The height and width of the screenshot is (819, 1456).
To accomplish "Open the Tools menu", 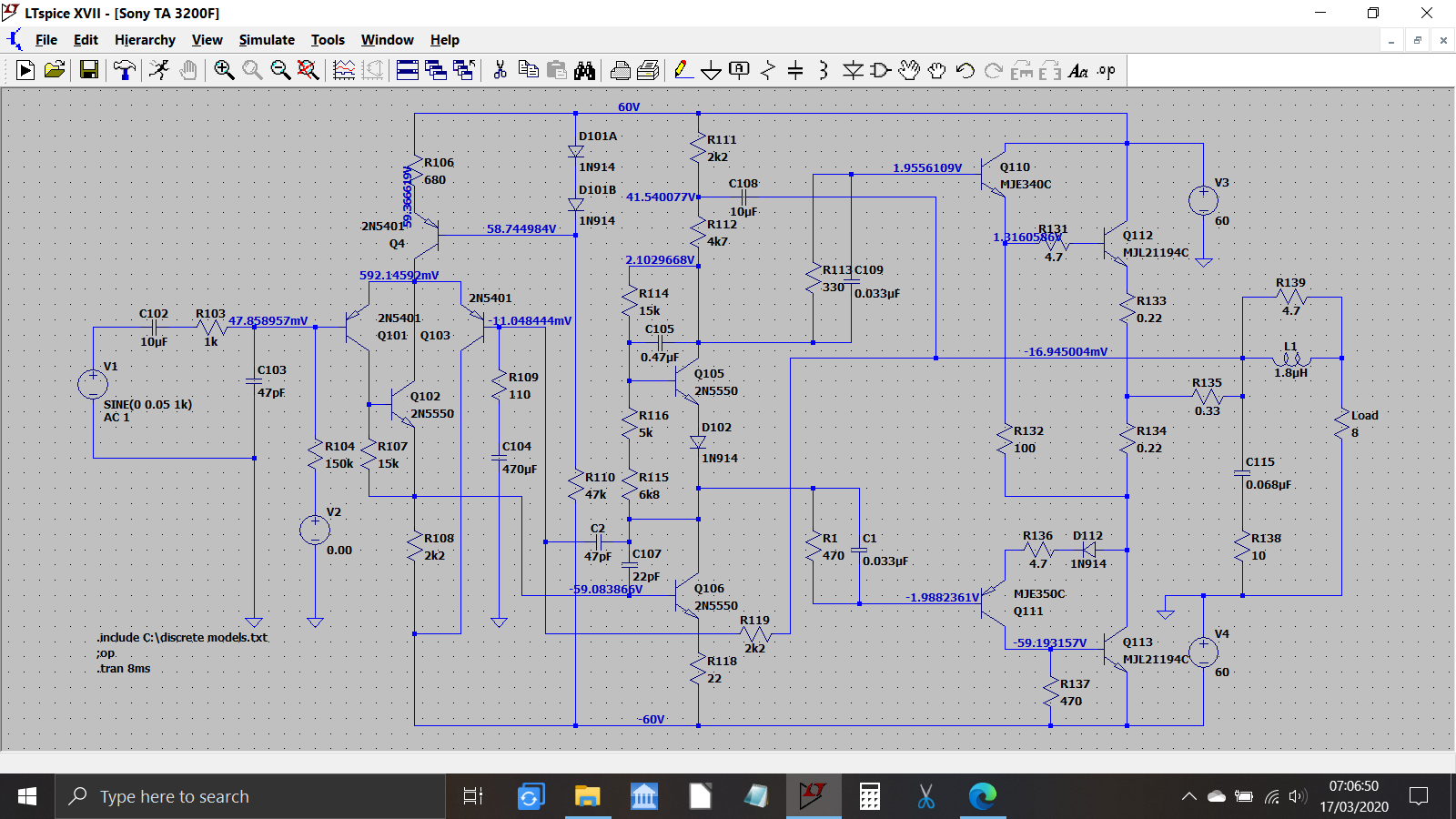I will tap(328, 40).
